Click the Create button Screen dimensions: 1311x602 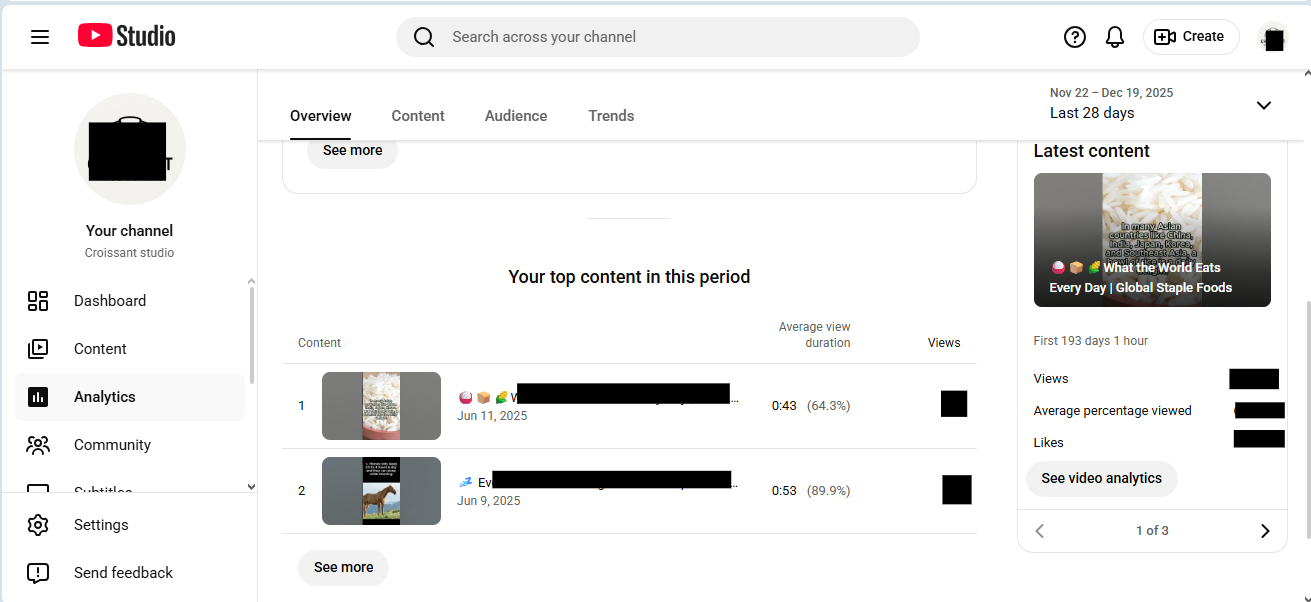[x=1190, y=36]
